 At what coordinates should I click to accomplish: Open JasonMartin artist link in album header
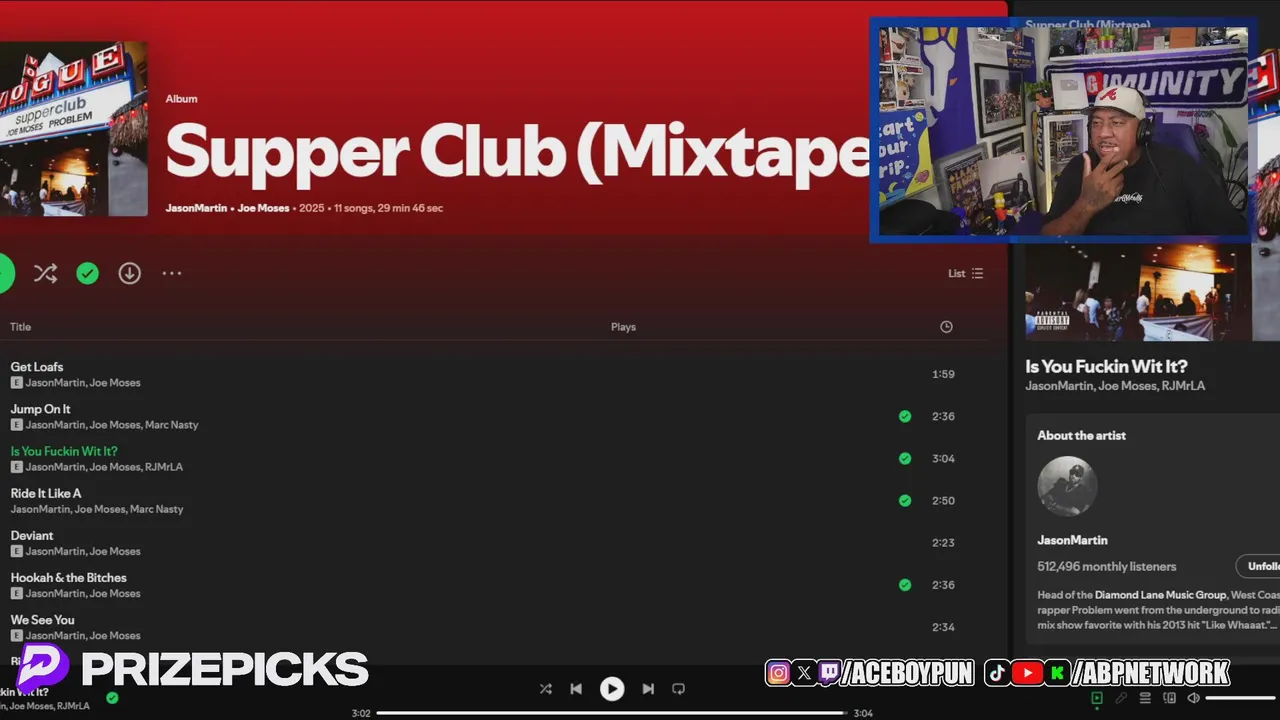tap(196, 208)
